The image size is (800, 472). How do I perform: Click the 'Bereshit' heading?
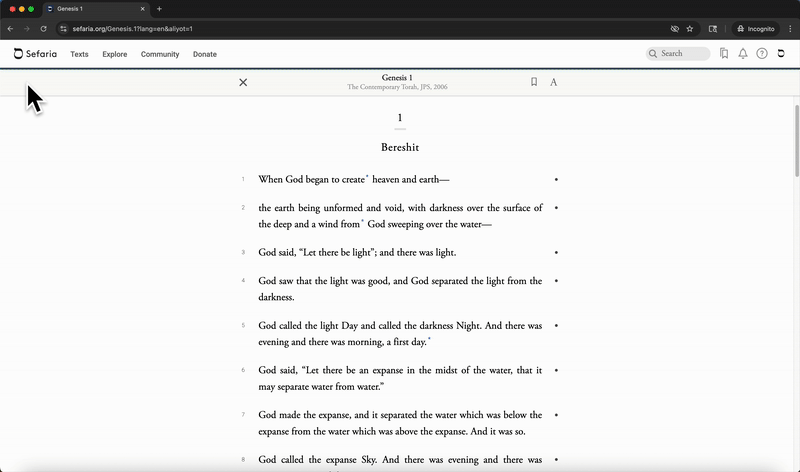tap(400, 147)
